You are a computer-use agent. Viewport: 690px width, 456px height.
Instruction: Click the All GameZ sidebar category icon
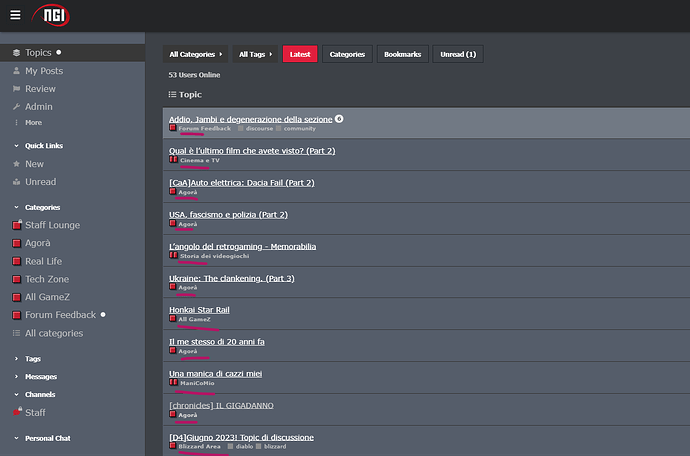pos(17,298)
